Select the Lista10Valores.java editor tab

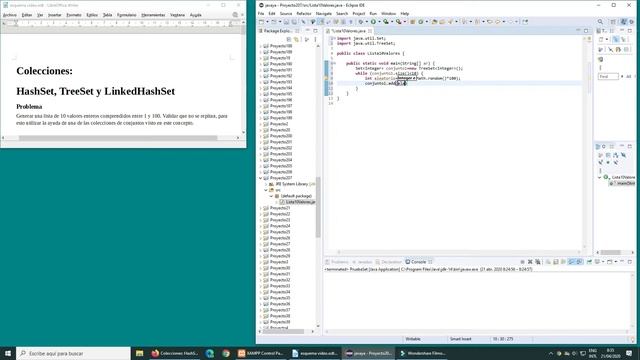click(x=349, y=31)
